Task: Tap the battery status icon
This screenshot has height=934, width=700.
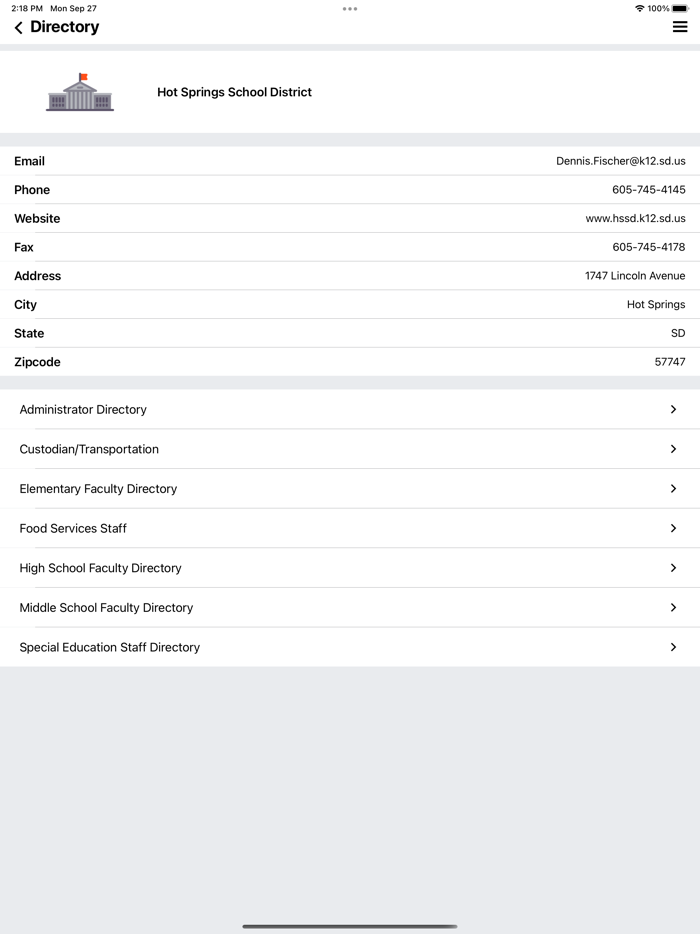Action: click(680, 8)
